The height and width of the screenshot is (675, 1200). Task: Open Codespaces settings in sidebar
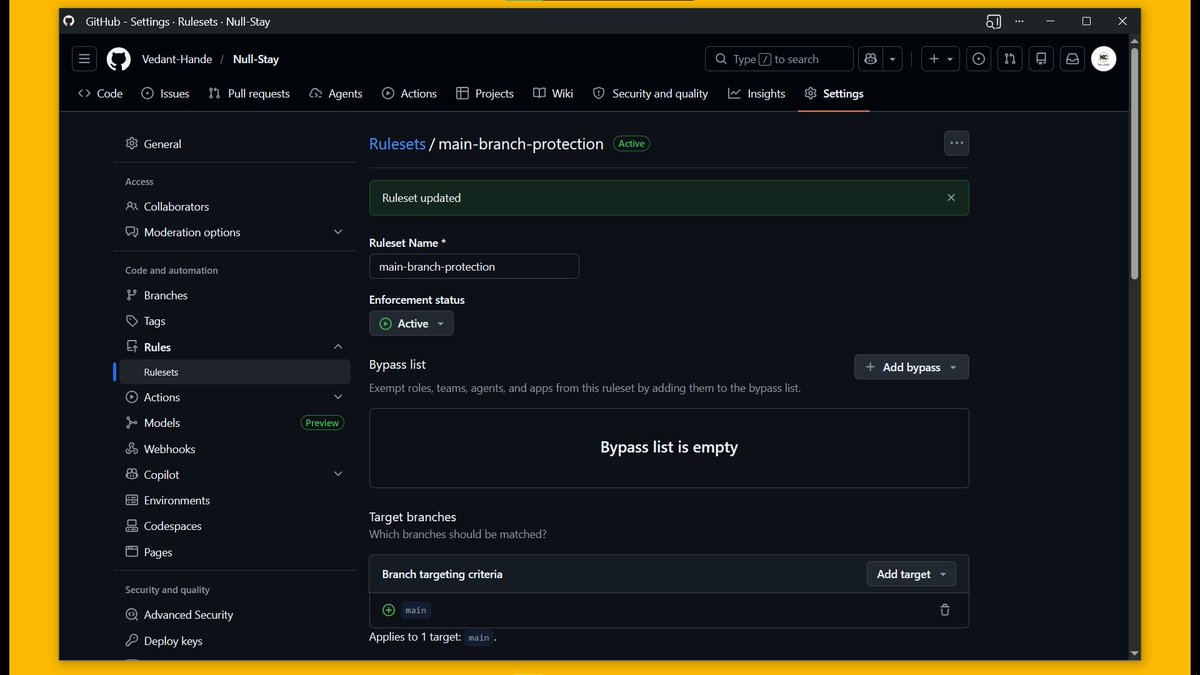pyautogui.click(x=233, y=526)
